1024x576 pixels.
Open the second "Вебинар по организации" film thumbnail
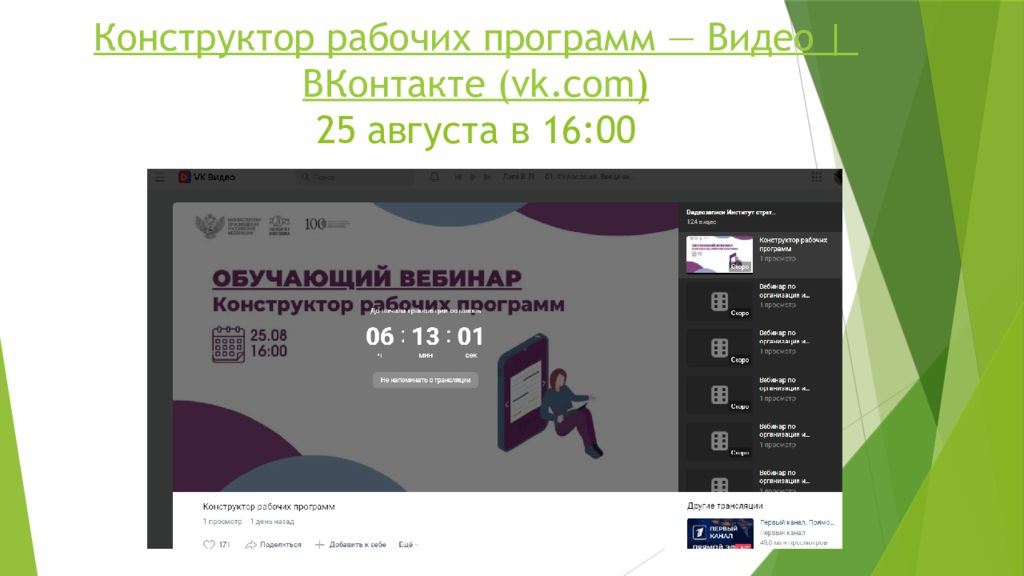click(719, 347)
